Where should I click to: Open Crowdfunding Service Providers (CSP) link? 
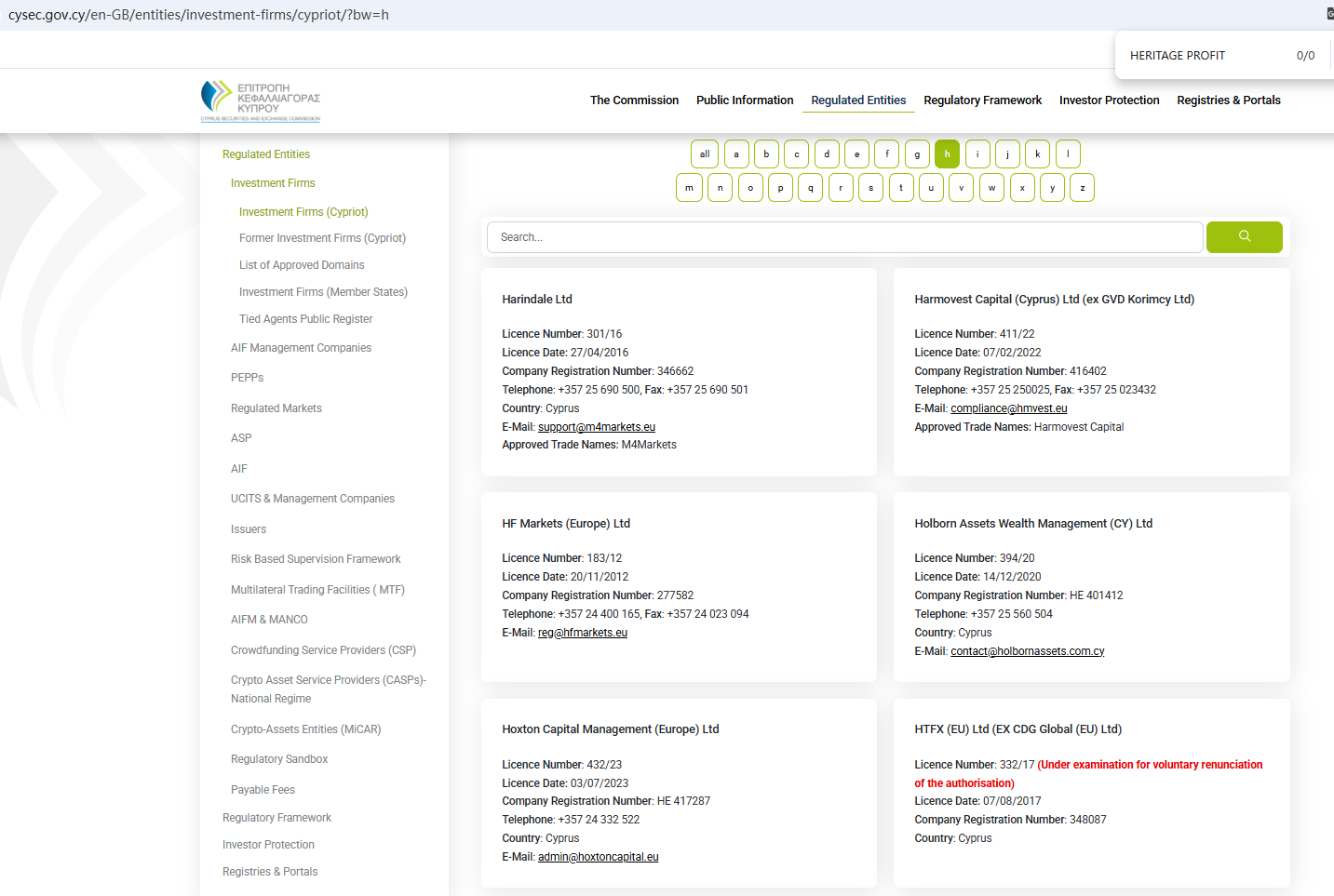click(323, 650)
